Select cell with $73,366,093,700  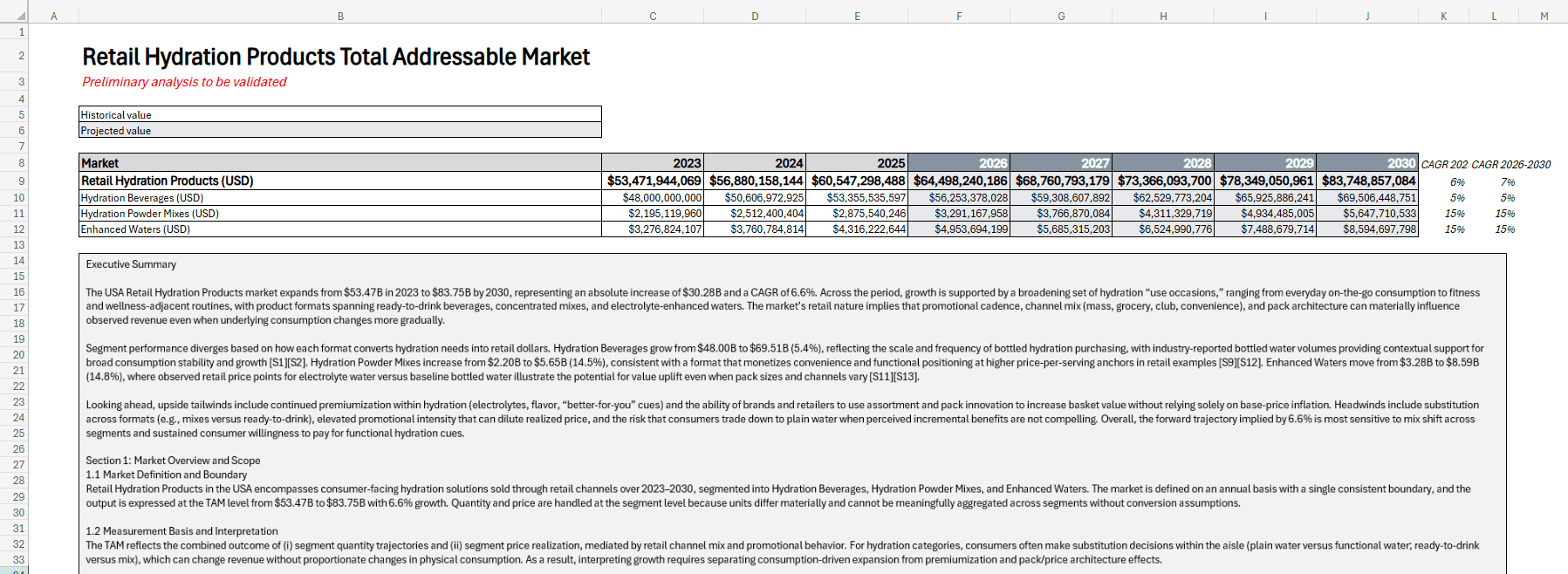coord(1163,181)
